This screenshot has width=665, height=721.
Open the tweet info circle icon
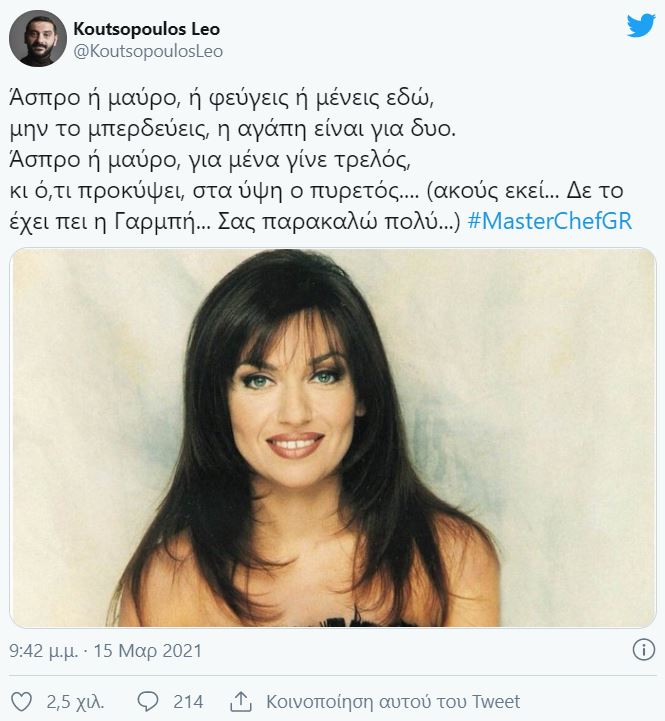[643, 650]
